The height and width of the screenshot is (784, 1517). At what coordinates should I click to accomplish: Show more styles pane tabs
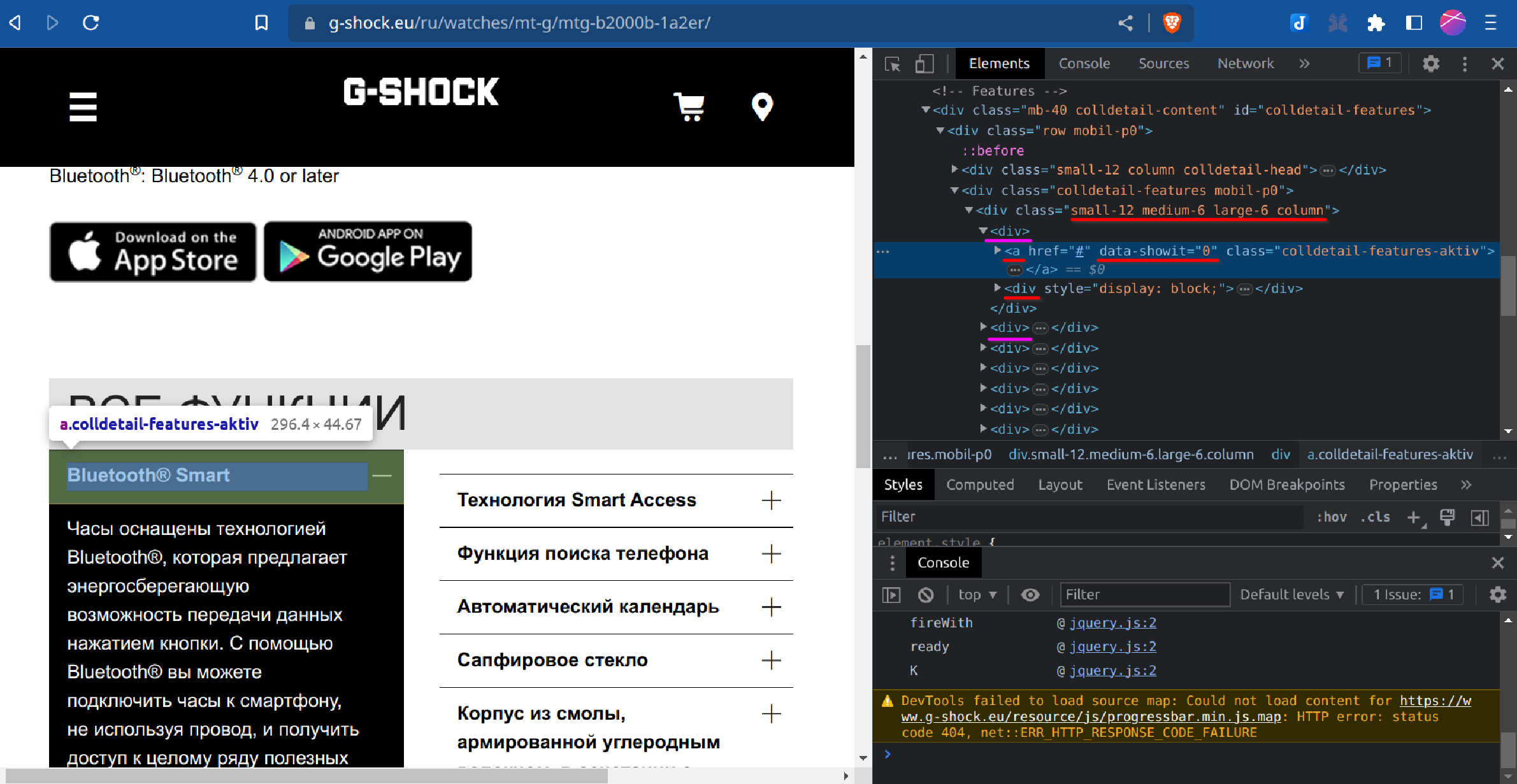(1466, 485)
